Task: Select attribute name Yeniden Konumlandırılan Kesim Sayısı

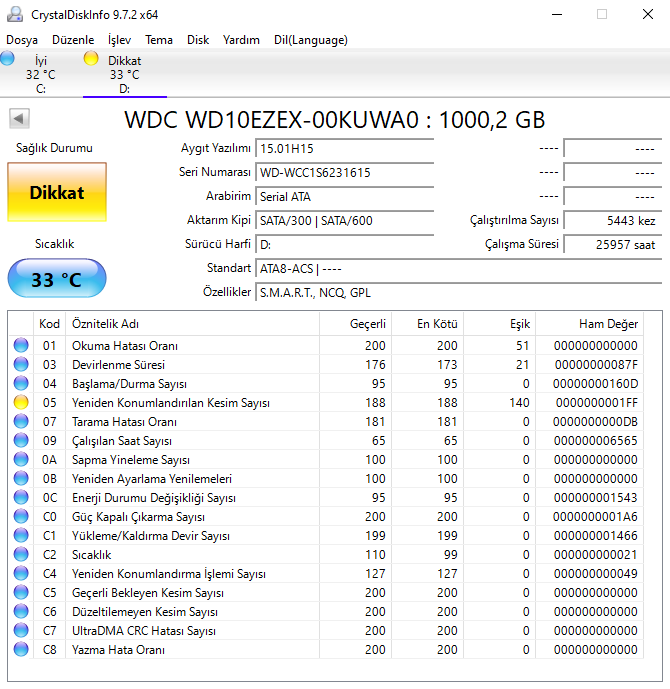Action: pos(171,403)
